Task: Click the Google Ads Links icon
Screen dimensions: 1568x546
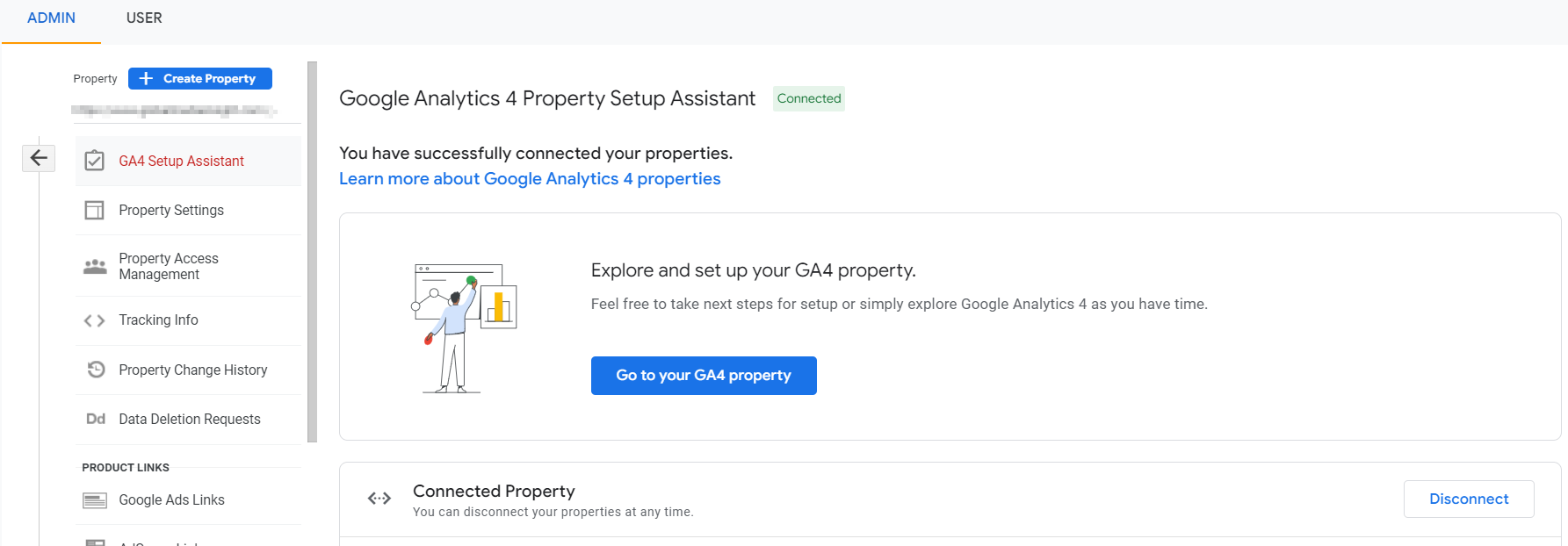Action: [94, 500]
